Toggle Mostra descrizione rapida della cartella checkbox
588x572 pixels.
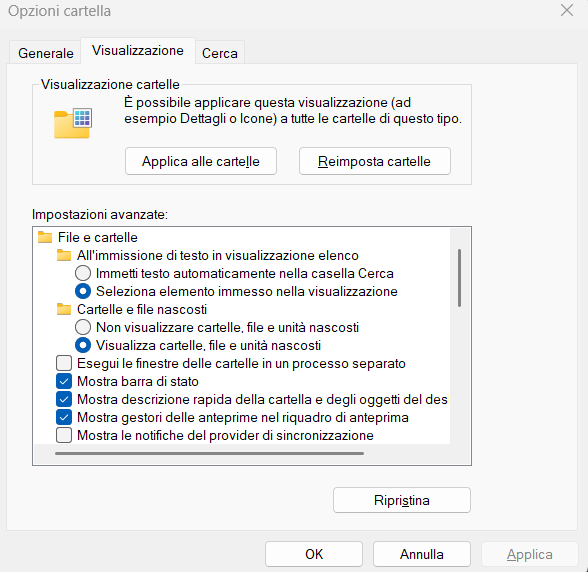pyautogui.click(x=64, y=399)
